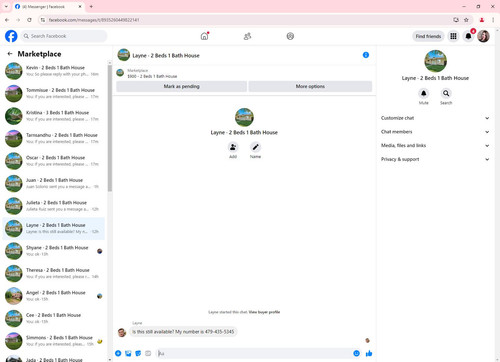Open Chrome menu three dots
Screen dimensions: 500x362
click(x=493, y=20)
